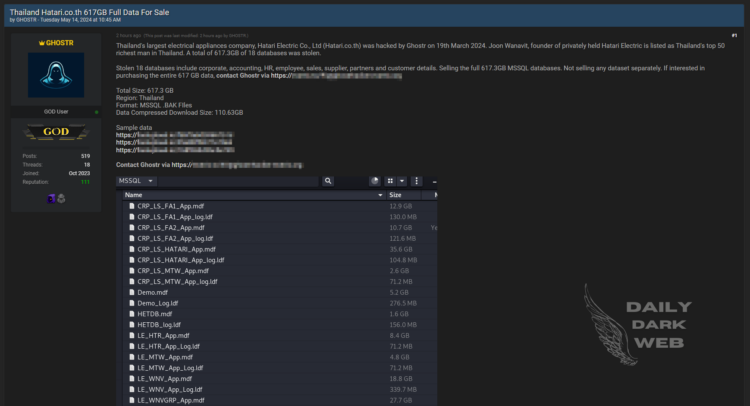The image size is (750, 406).
Task: Click the 276.5 MB size value
Action: [403, 303]
